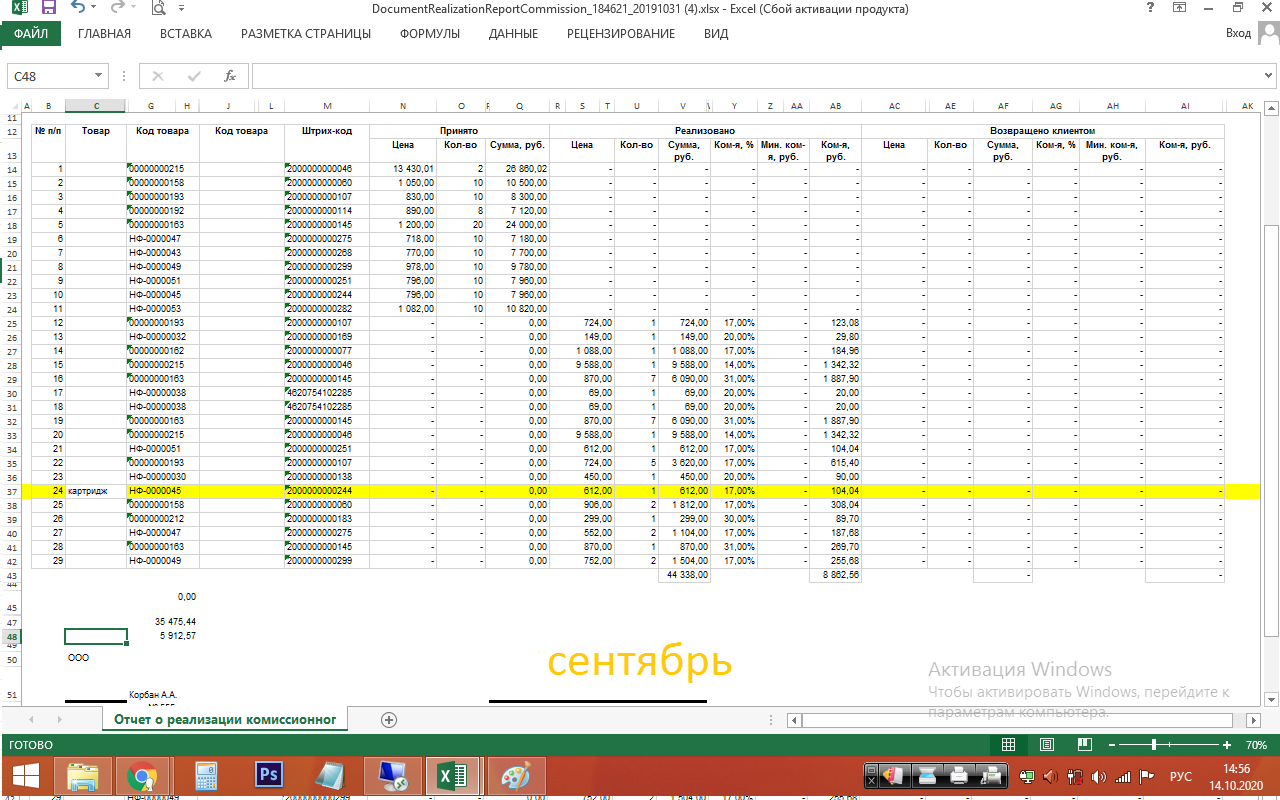The height and width of the screenshot is (800, 1280).
Task: Click the price cell 13 430,01
Action: 403,169
